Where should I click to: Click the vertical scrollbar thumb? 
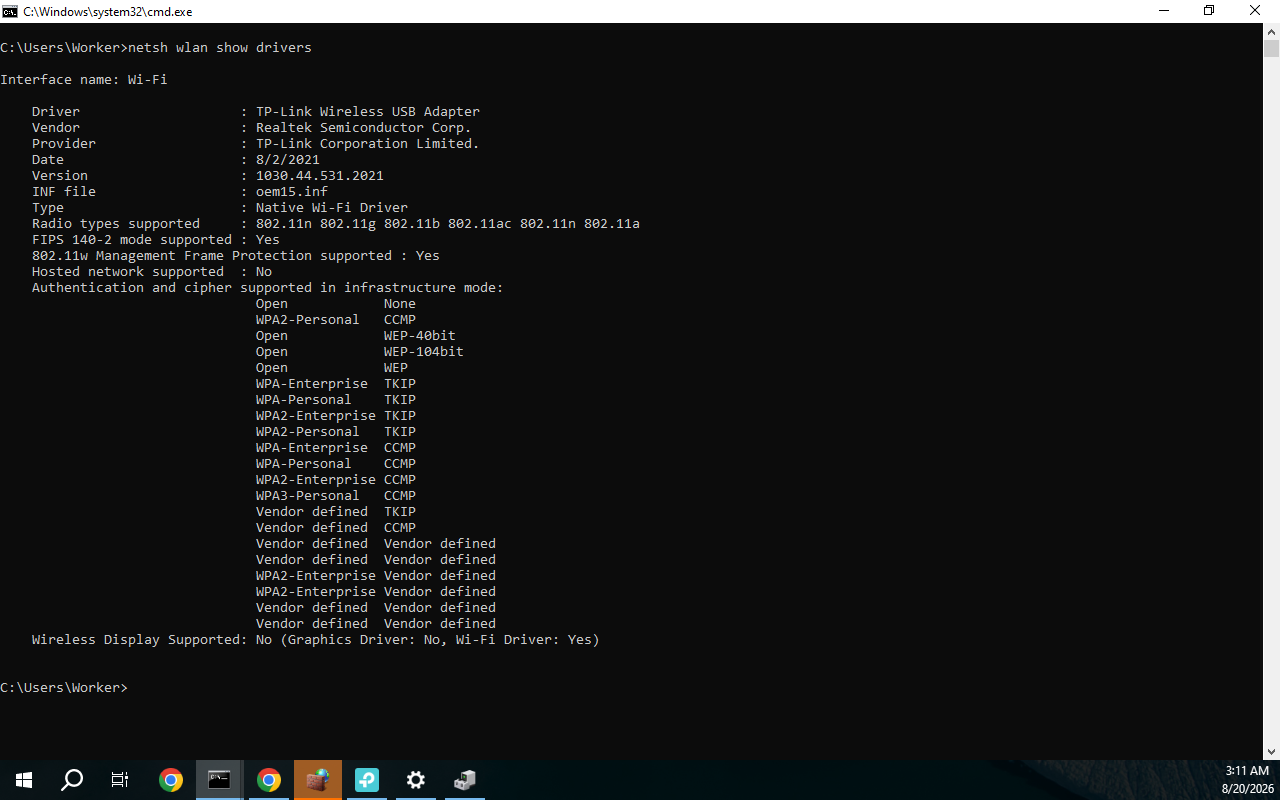(1271, 49)
